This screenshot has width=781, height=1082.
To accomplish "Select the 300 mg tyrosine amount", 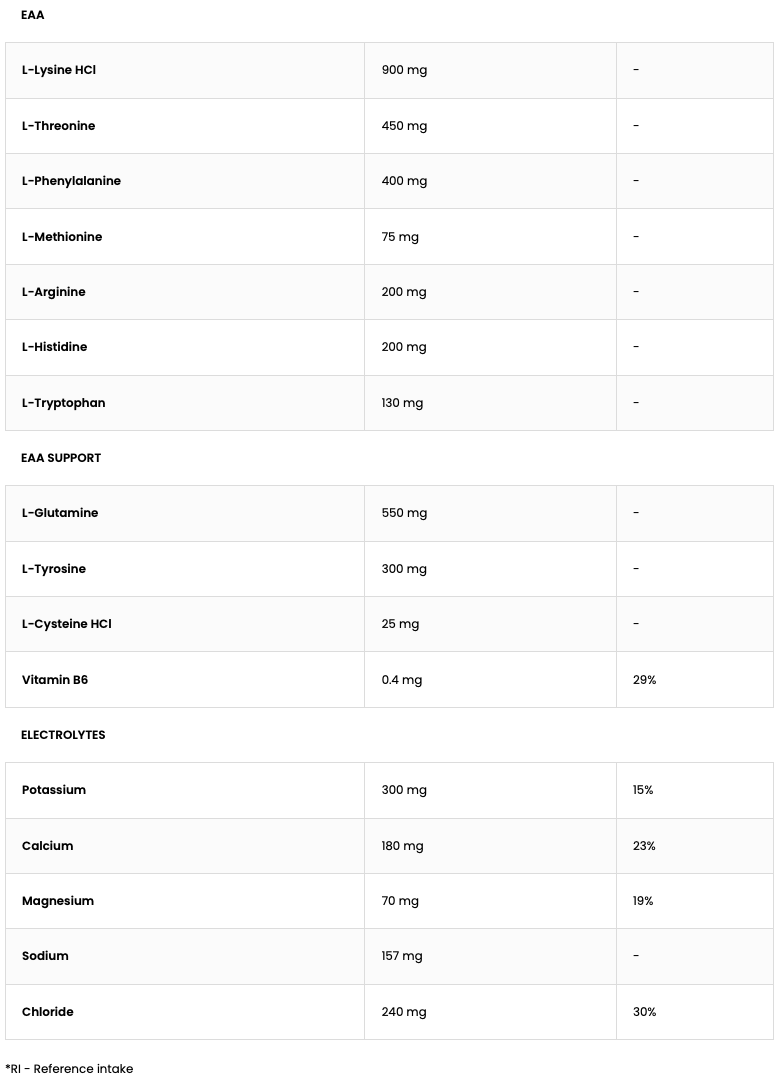I will [x=404, y=569].
